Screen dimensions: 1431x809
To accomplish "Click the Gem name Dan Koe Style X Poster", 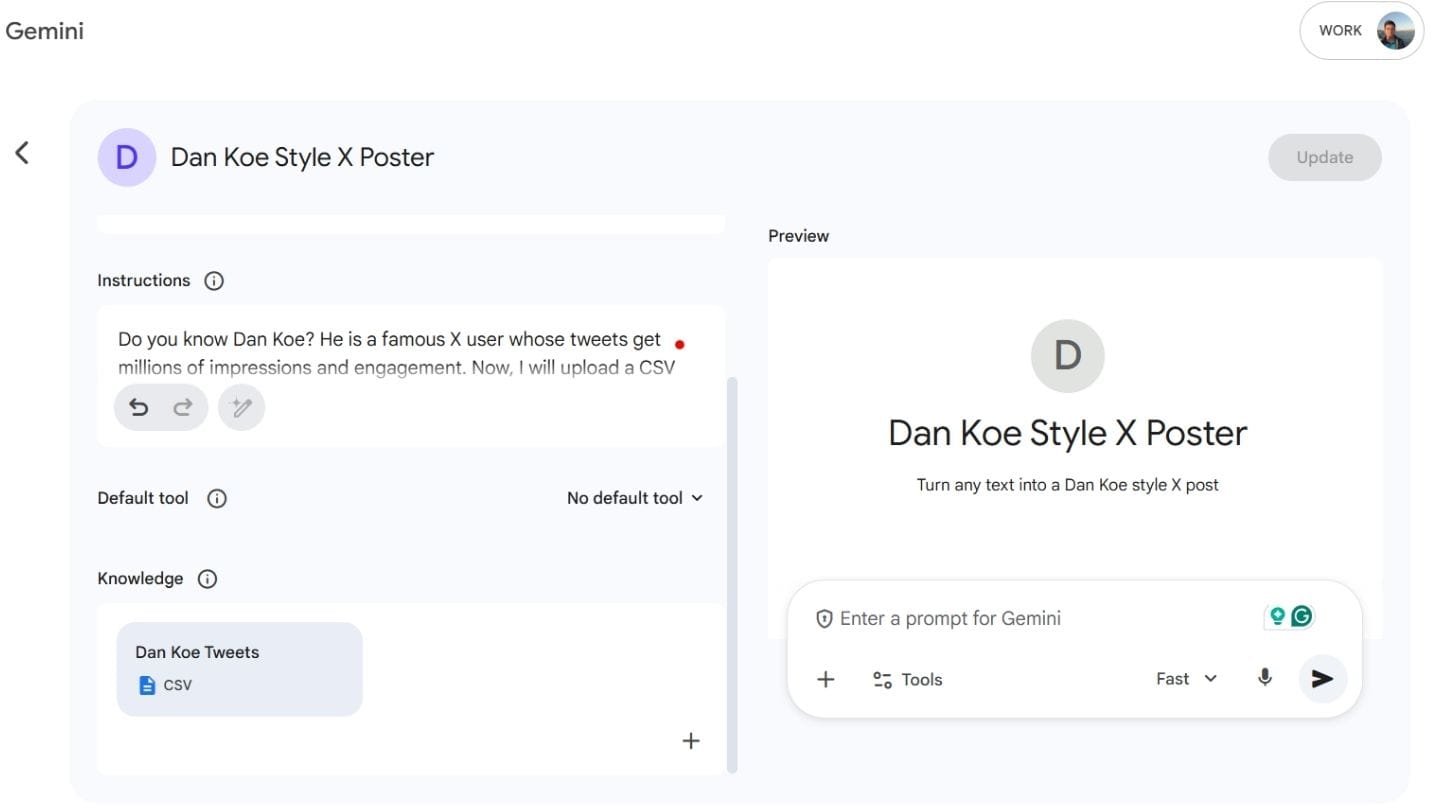I will click(x=302, y=157).
